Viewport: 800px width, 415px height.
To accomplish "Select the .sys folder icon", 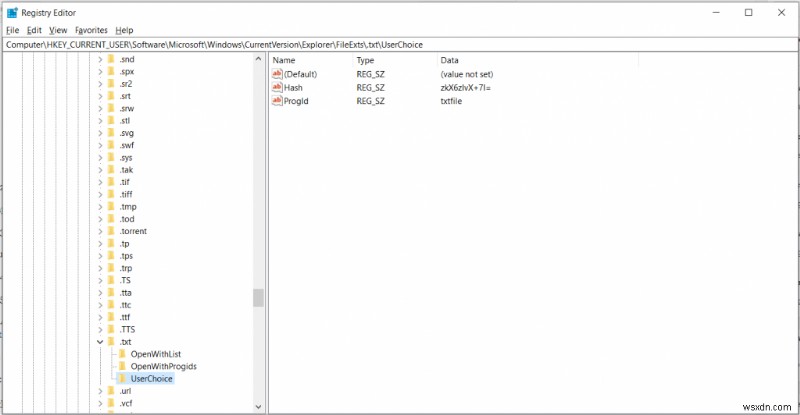I will pos(111,157).
